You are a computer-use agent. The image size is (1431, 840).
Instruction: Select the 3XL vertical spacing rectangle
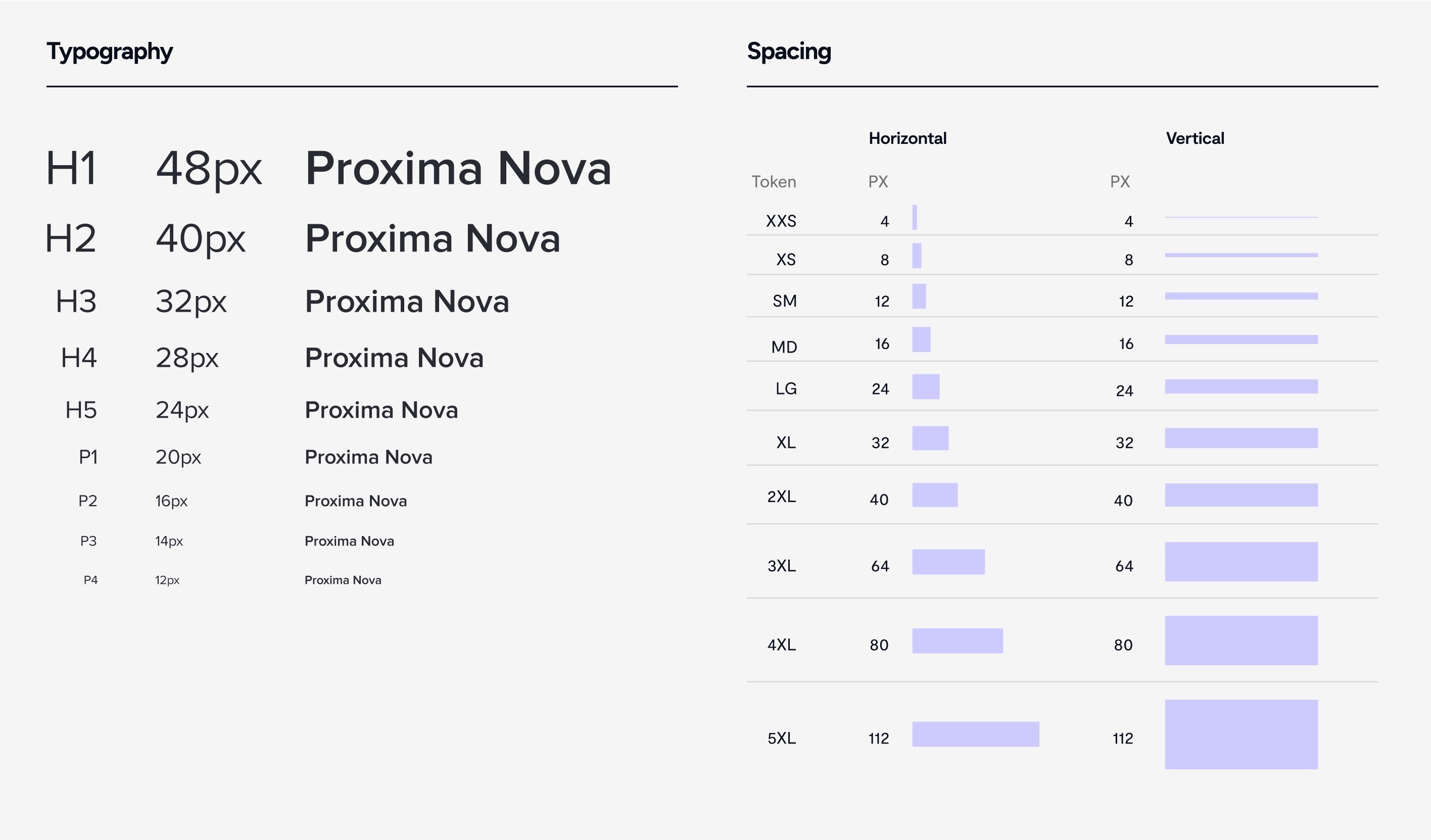pos(1242,562)
